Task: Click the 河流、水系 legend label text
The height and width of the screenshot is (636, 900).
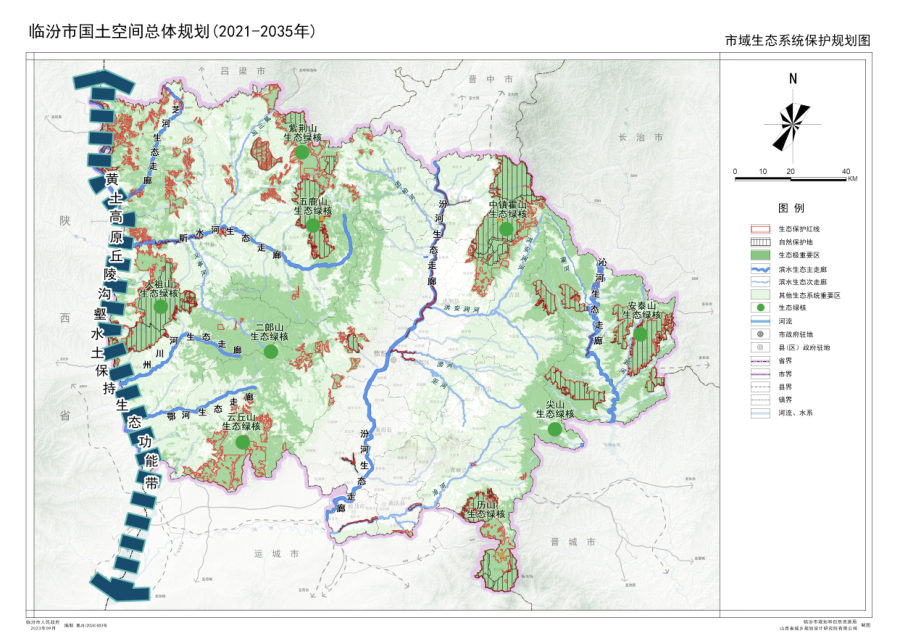Action: pos(795,413)
